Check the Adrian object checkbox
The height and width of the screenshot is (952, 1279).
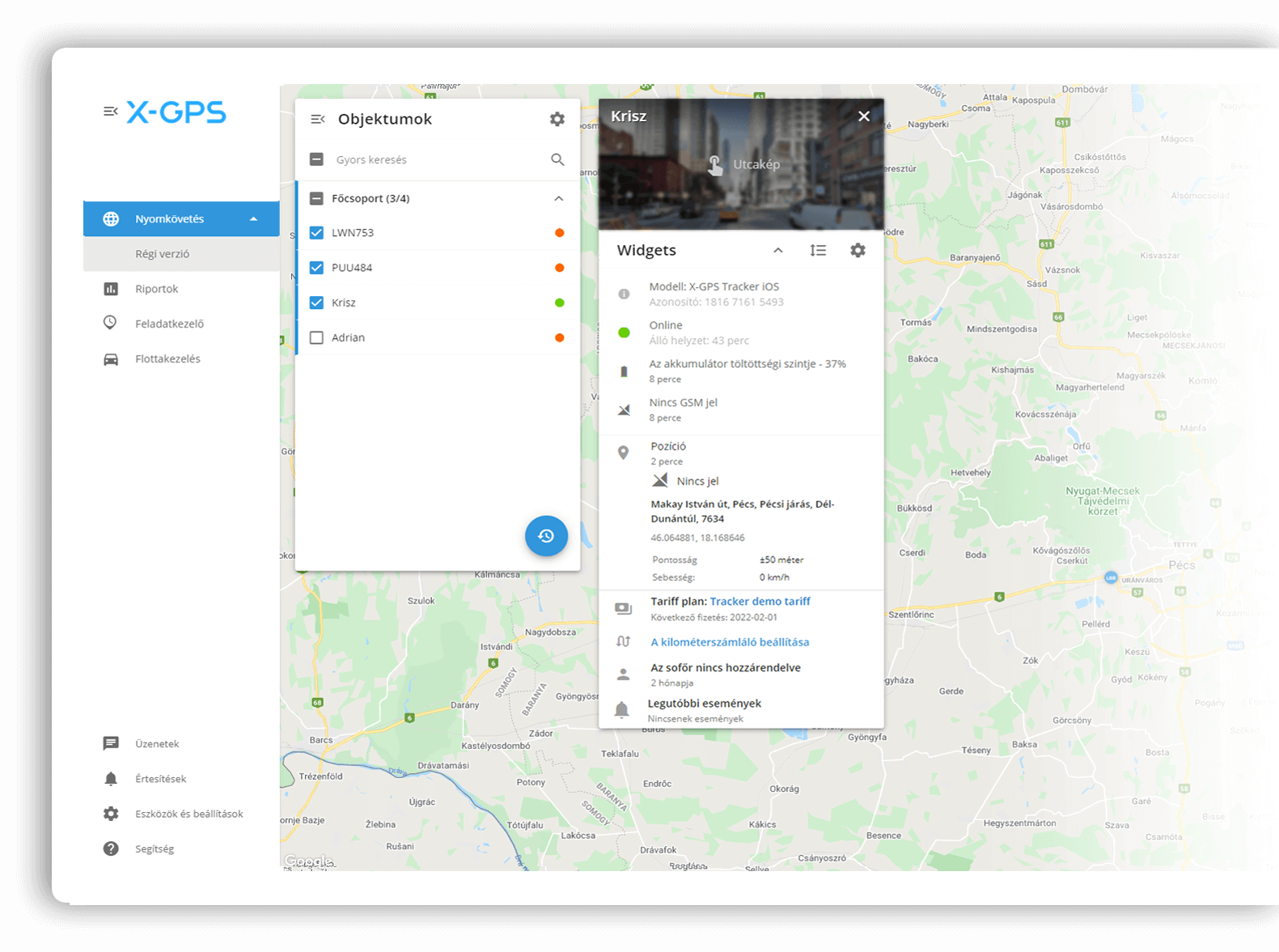click(x=316, y=338)
